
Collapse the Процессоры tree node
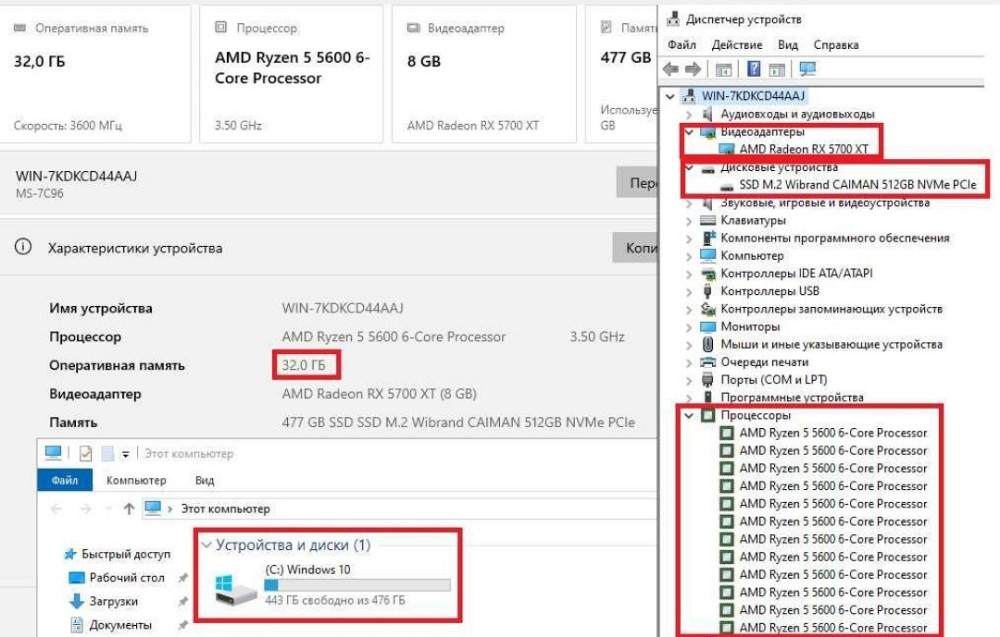pos(689,415)
